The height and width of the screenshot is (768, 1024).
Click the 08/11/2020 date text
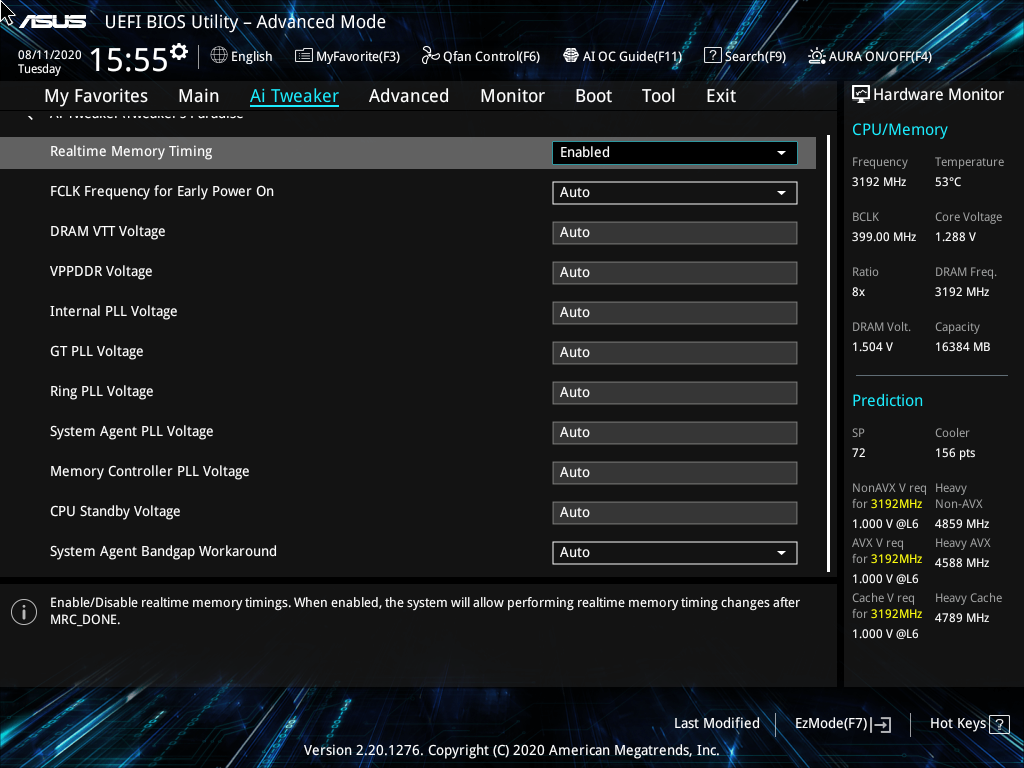50,55
